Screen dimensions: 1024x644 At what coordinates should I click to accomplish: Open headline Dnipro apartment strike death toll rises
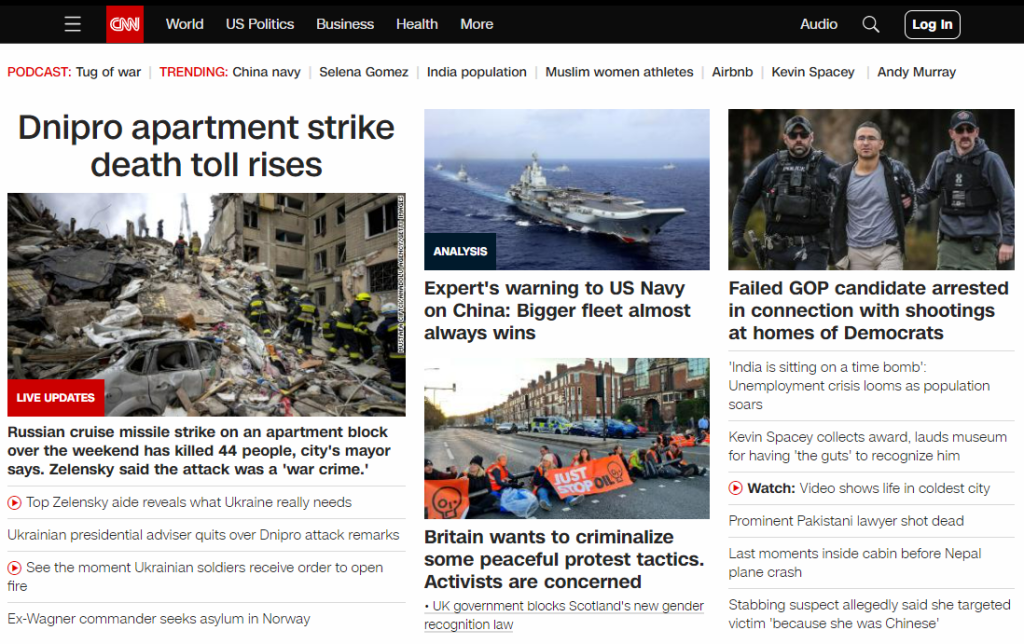pyautogui.click(x=206, y=146)
